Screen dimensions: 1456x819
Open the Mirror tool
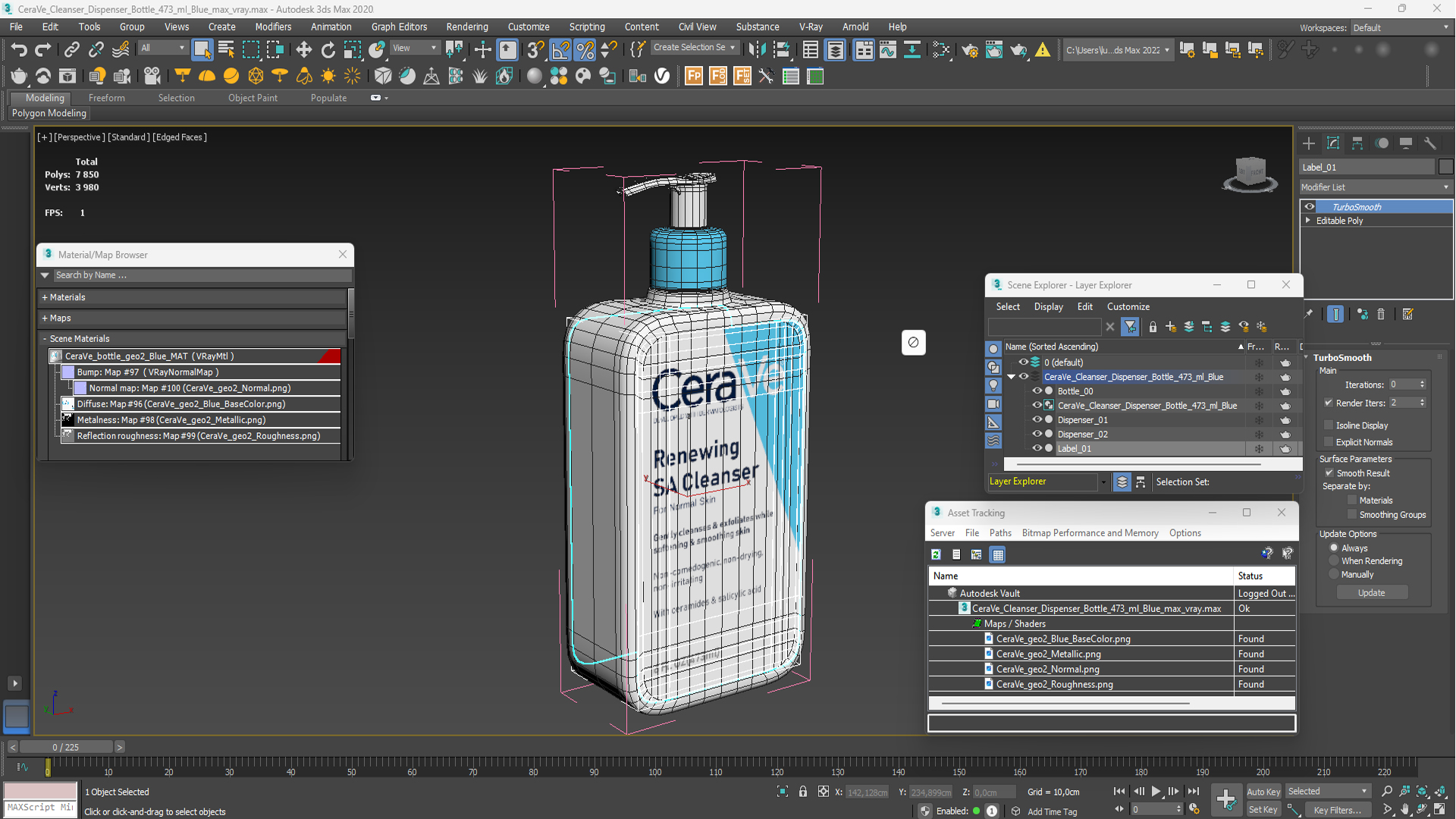tap(756, 50)
